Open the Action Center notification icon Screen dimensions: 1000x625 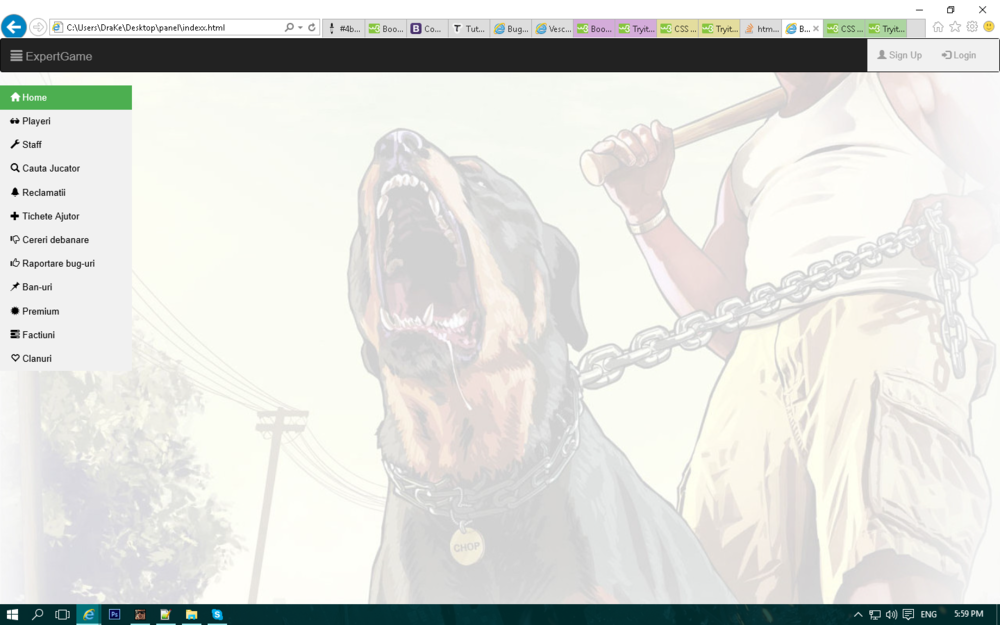coord(908,615)
